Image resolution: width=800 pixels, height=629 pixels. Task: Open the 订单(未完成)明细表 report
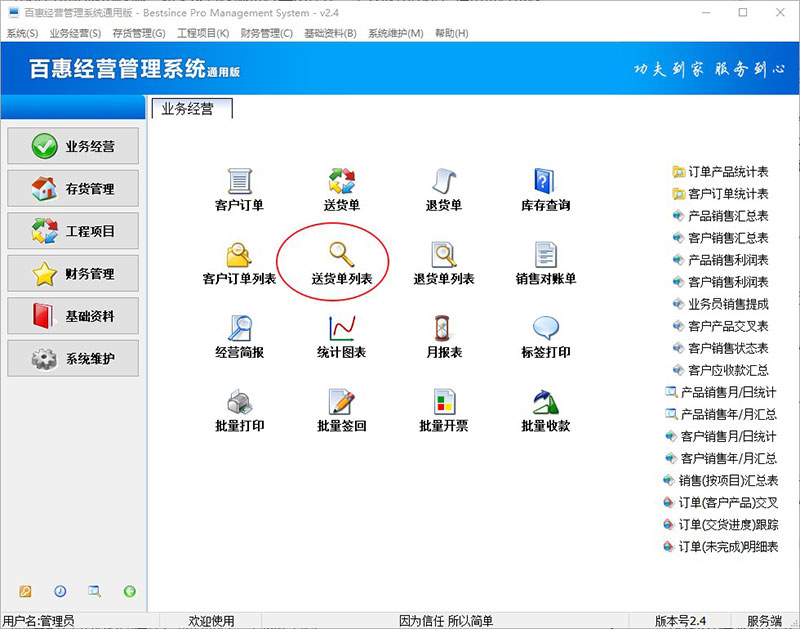tap(720, 546)
